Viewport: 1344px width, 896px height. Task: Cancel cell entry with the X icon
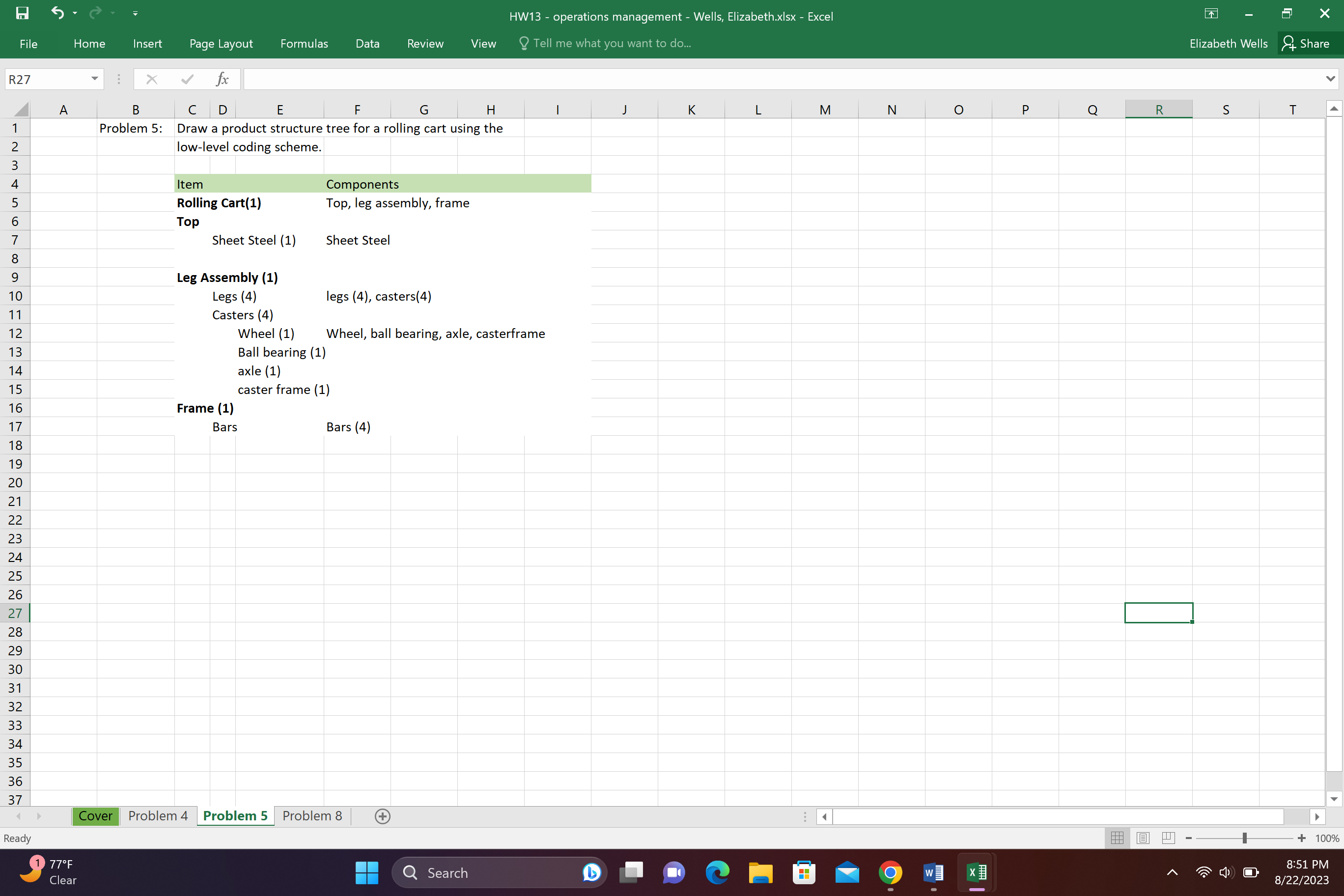coord(151,79)
